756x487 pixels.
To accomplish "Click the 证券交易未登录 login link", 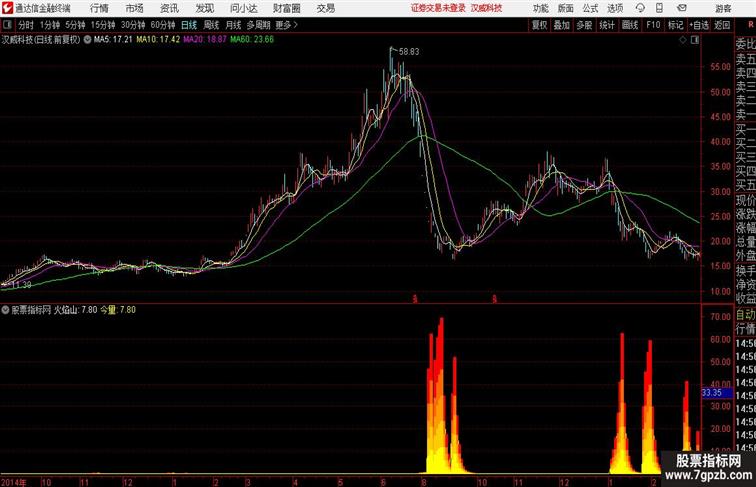I will 438,8.
